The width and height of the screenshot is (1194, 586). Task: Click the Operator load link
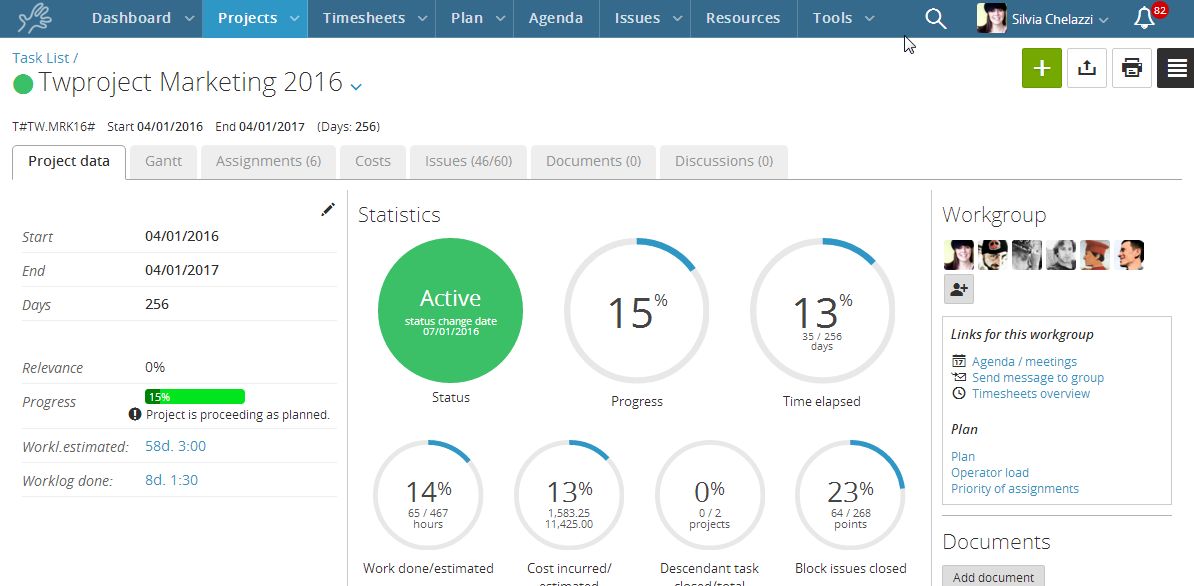[x=989, y=473]
